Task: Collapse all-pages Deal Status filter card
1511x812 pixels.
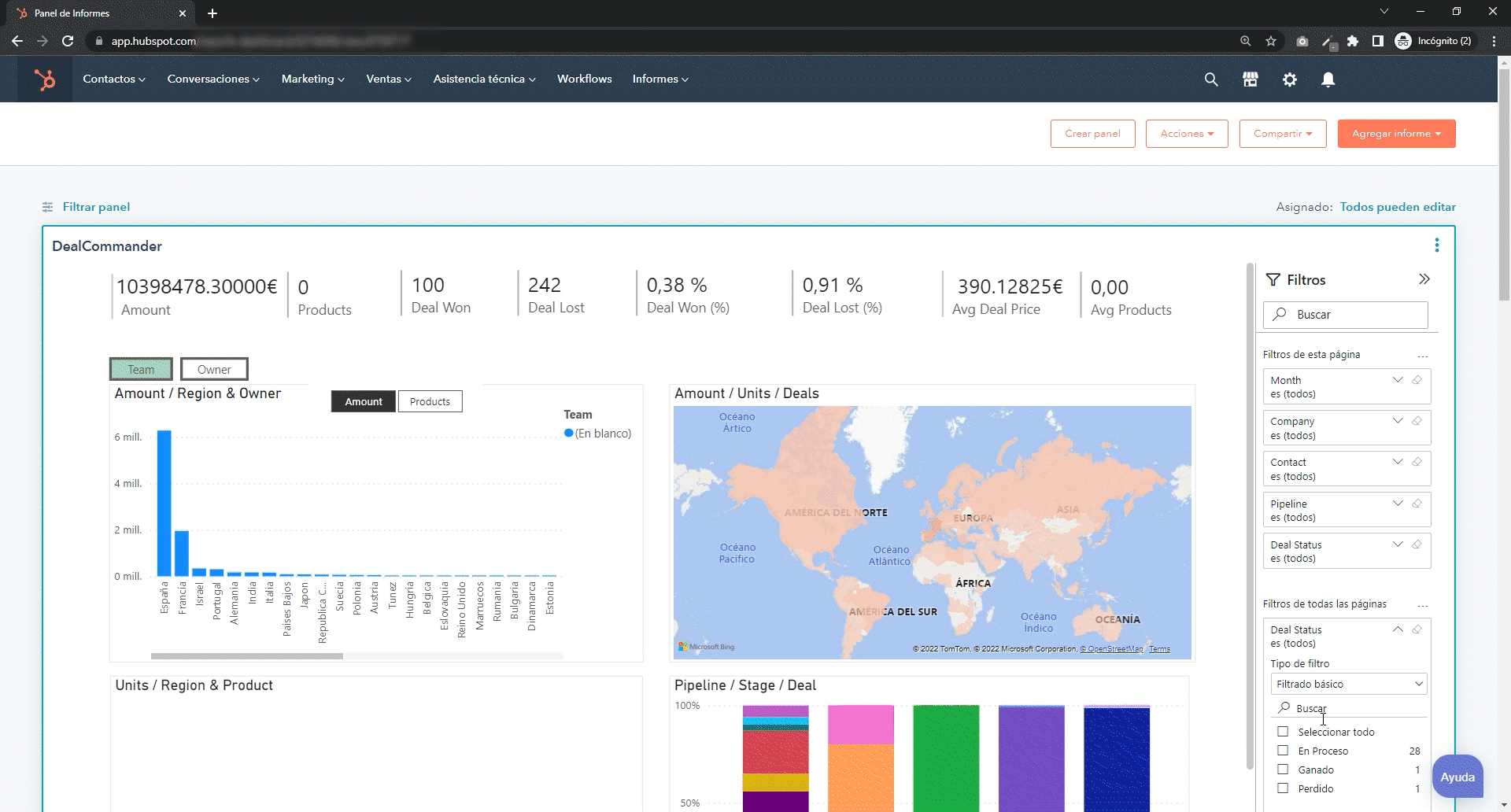Action: 1398,629
